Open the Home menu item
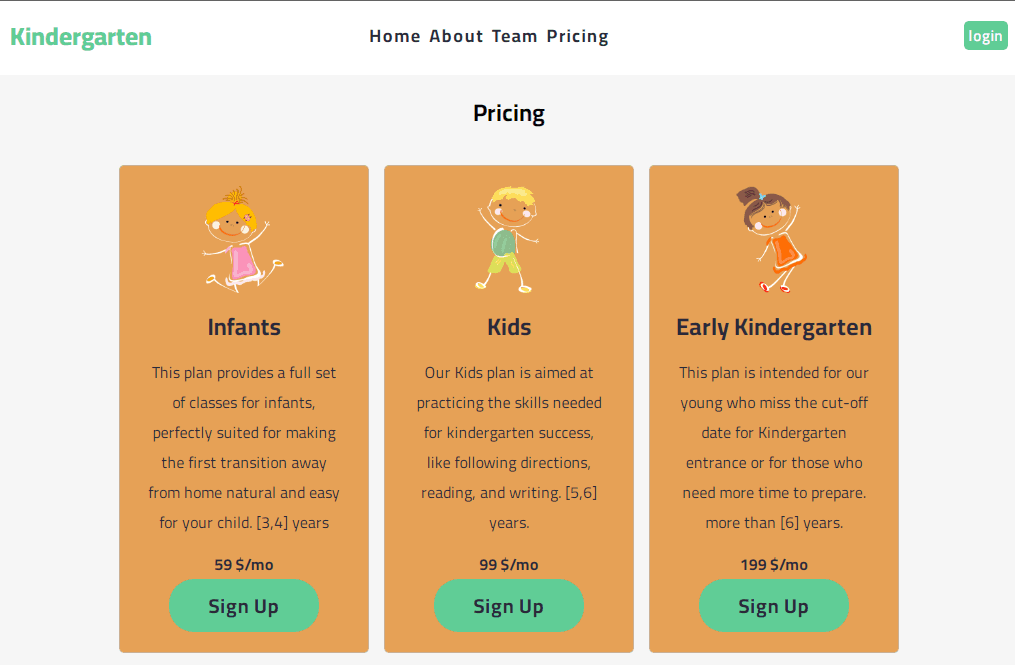Screen dimensions: 1015x665 tap(395, 36)
